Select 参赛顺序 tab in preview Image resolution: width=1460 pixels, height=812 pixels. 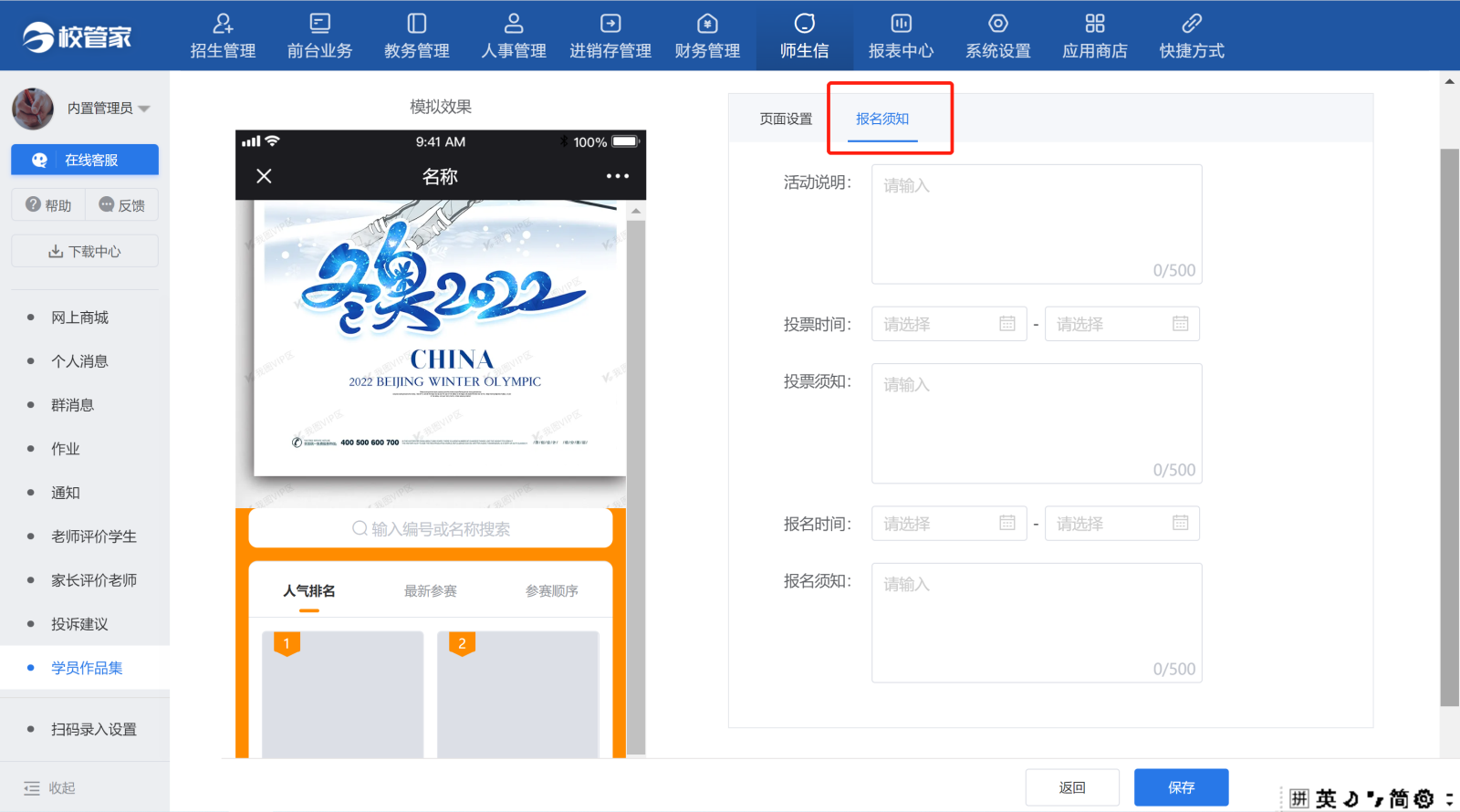(552, 591)
